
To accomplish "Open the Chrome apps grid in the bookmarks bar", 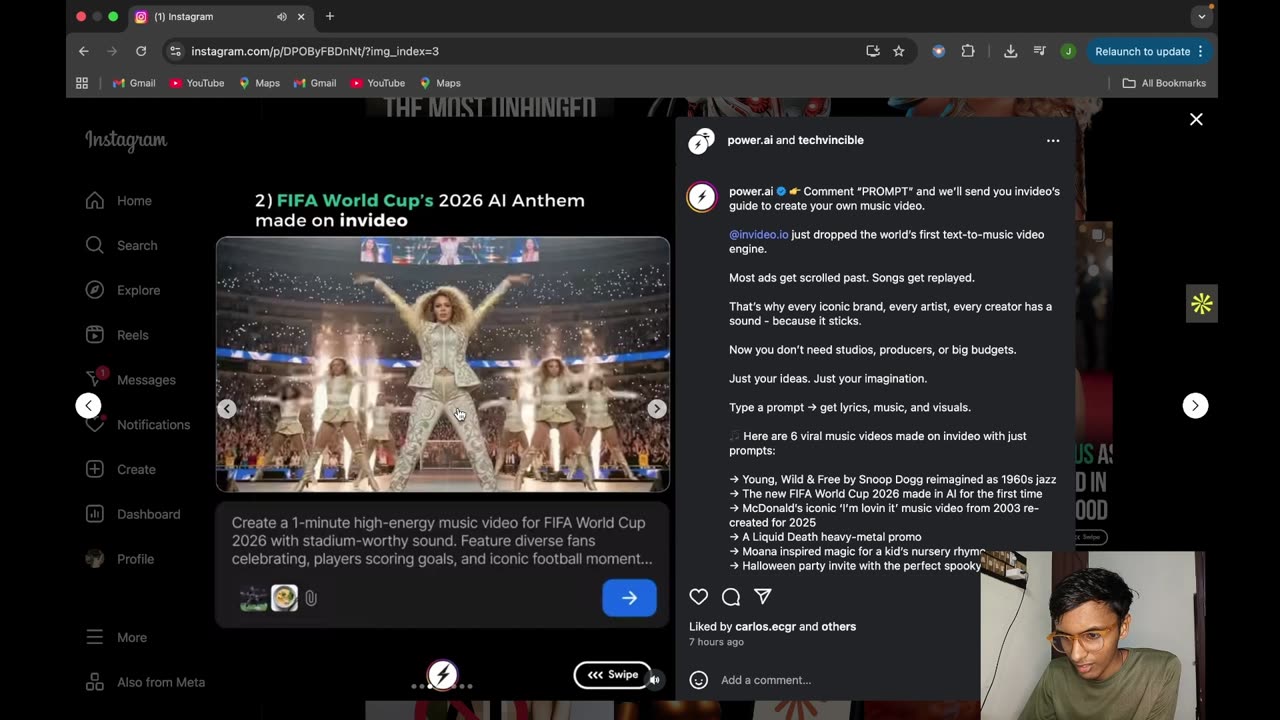I will coord(82,83).
